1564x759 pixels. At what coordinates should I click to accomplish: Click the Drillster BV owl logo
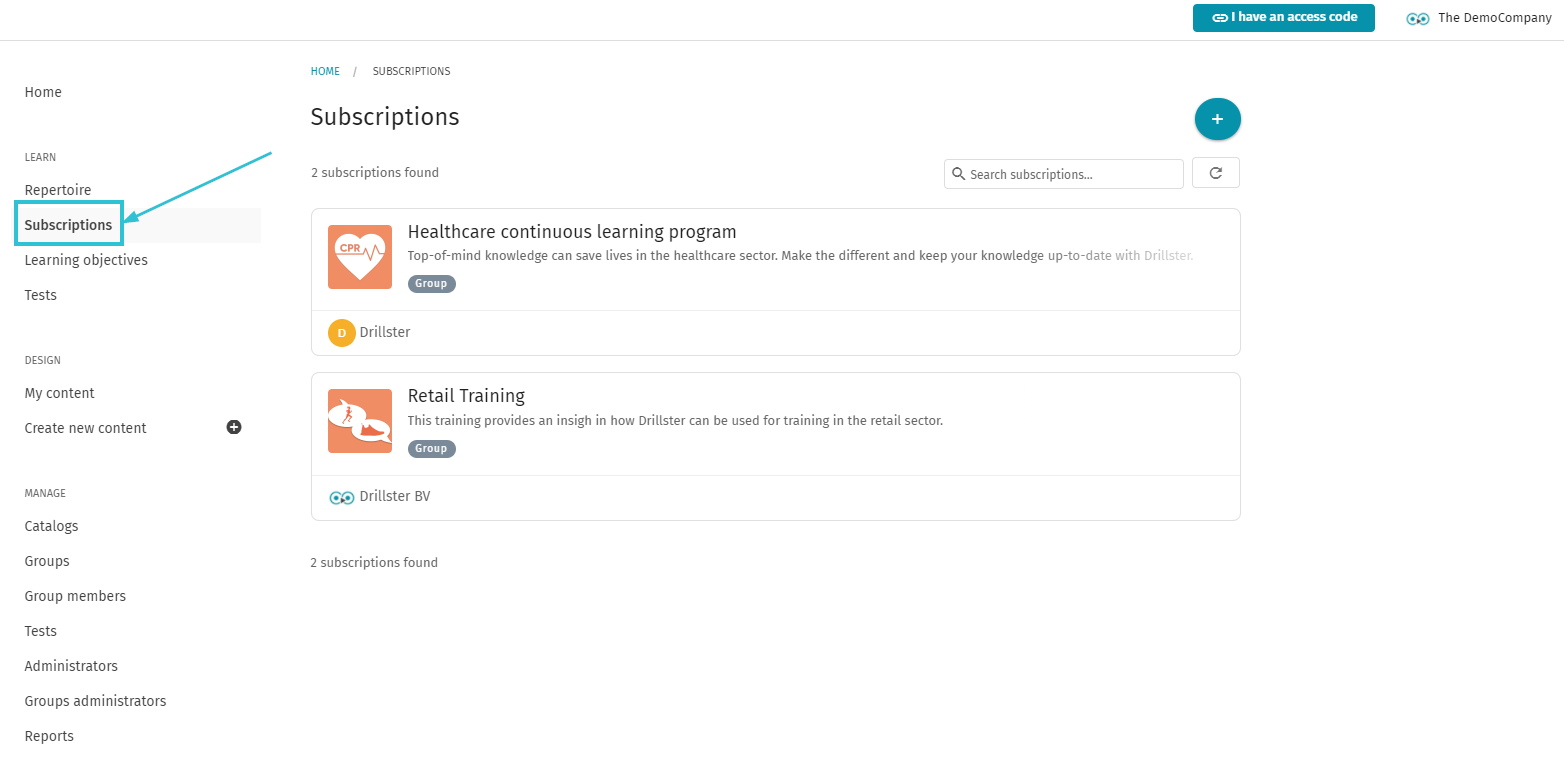coord(342,497)
